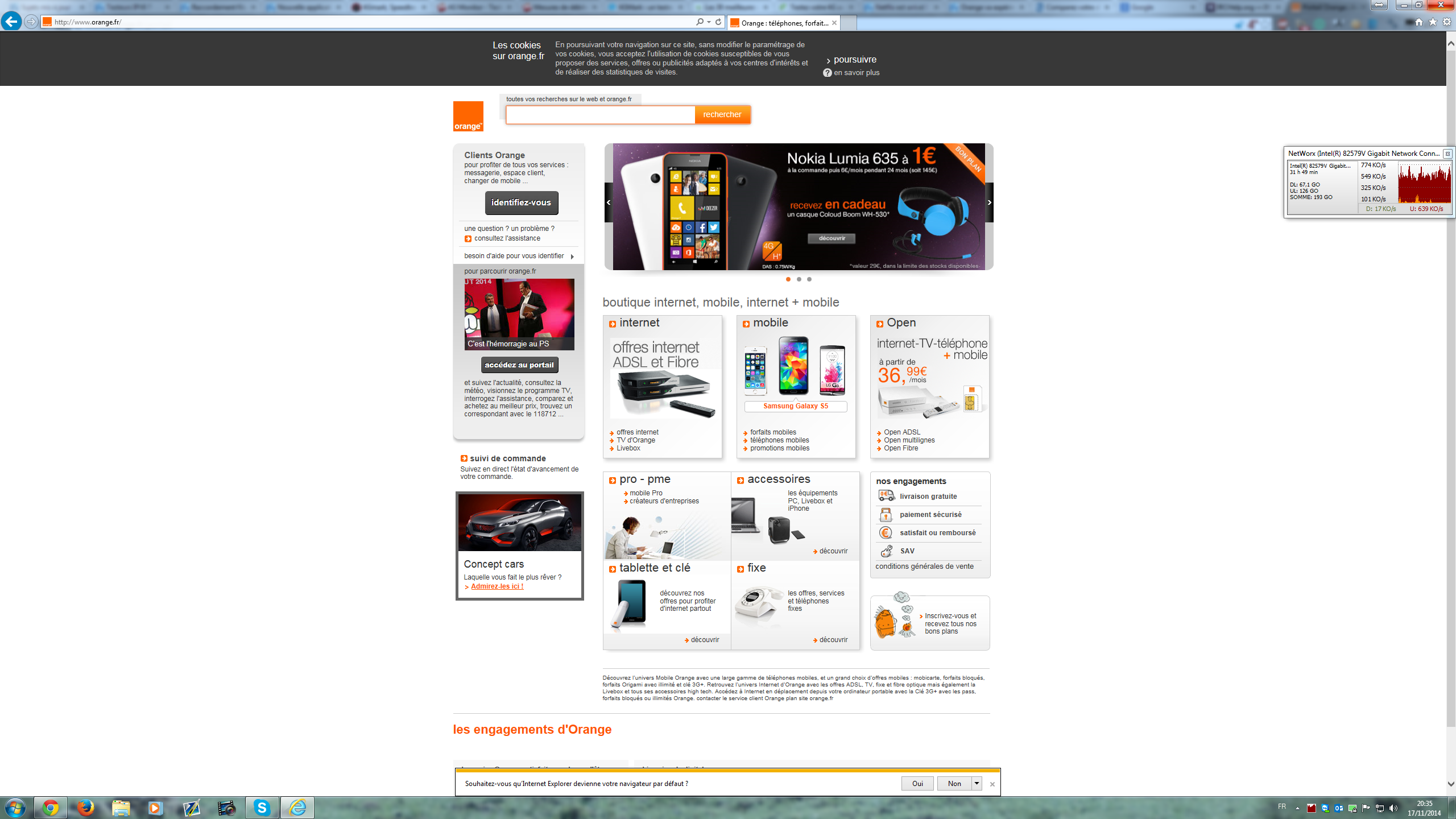The image size is (1456, 819).
Task: Open Skype from the taskbar
Action: 262,807
